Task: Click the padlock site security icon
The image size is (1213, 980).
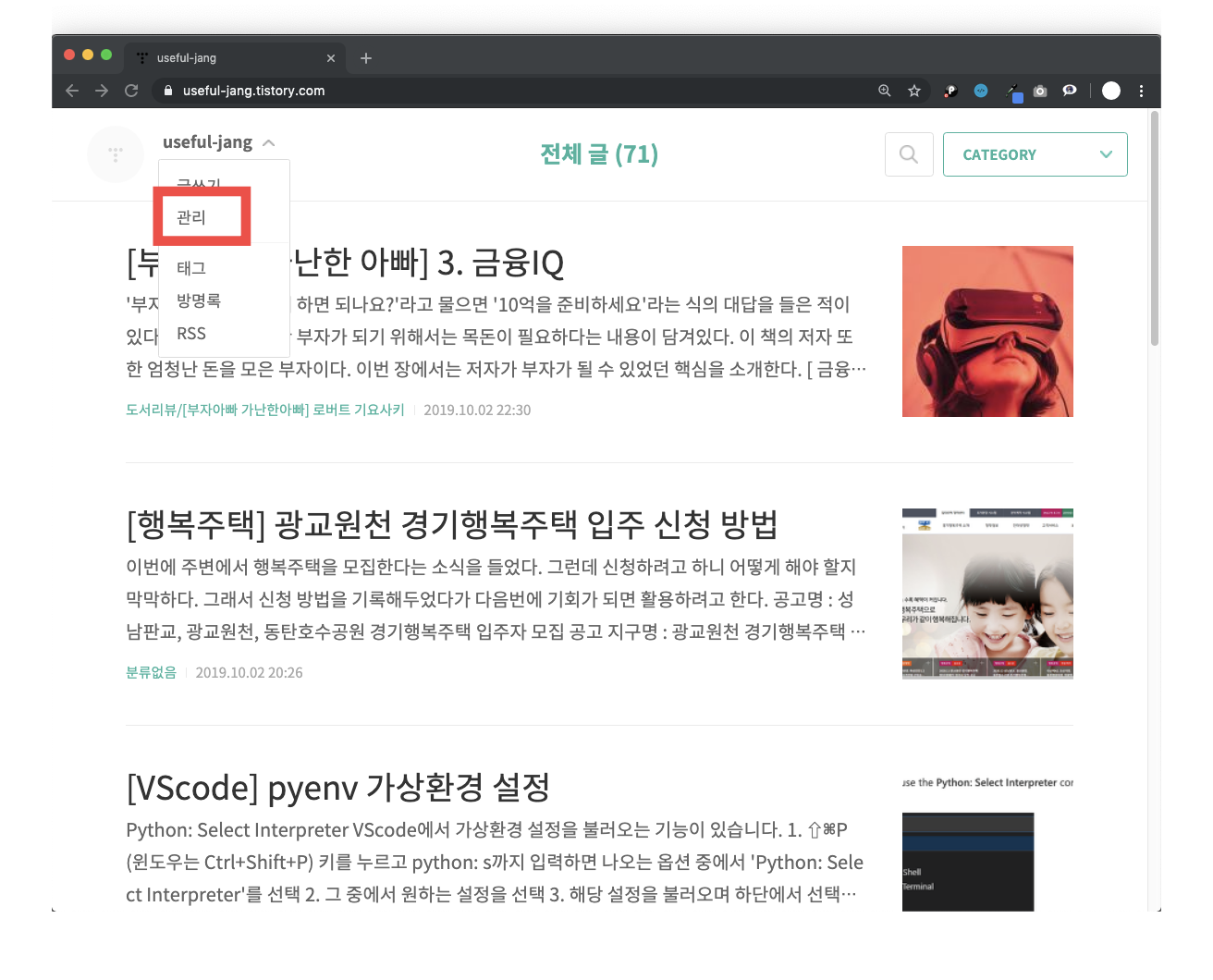Action: click(x=168, y=91)
